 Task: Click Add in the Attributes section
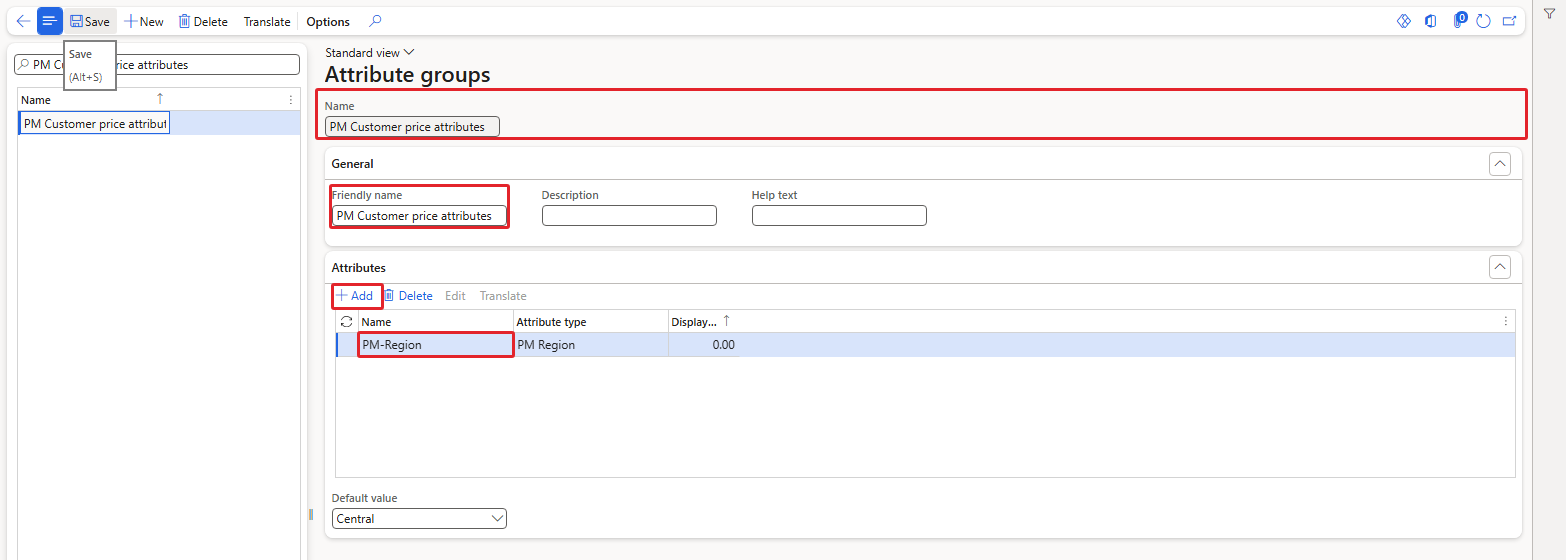click(354, 296)
